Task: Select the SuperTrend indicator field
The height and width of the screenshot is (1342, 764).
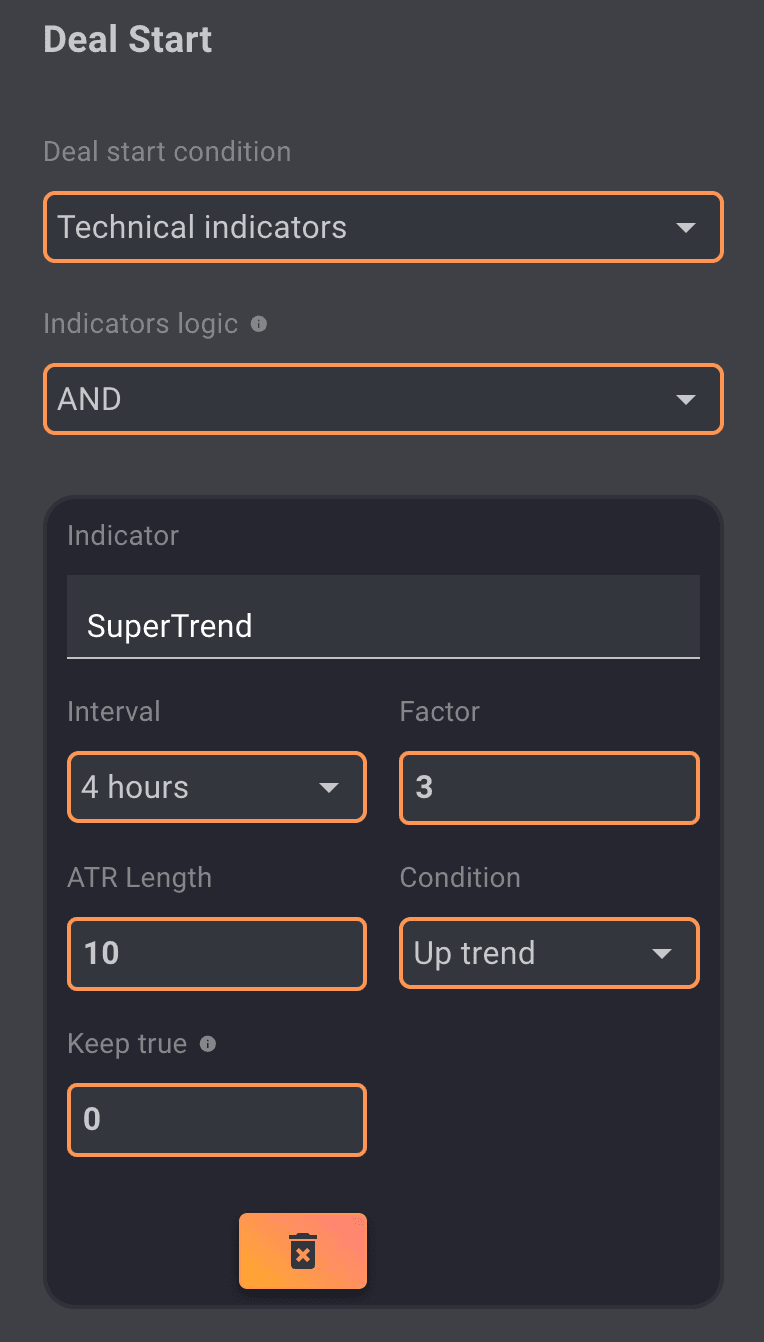Action: tap(383, 627)
